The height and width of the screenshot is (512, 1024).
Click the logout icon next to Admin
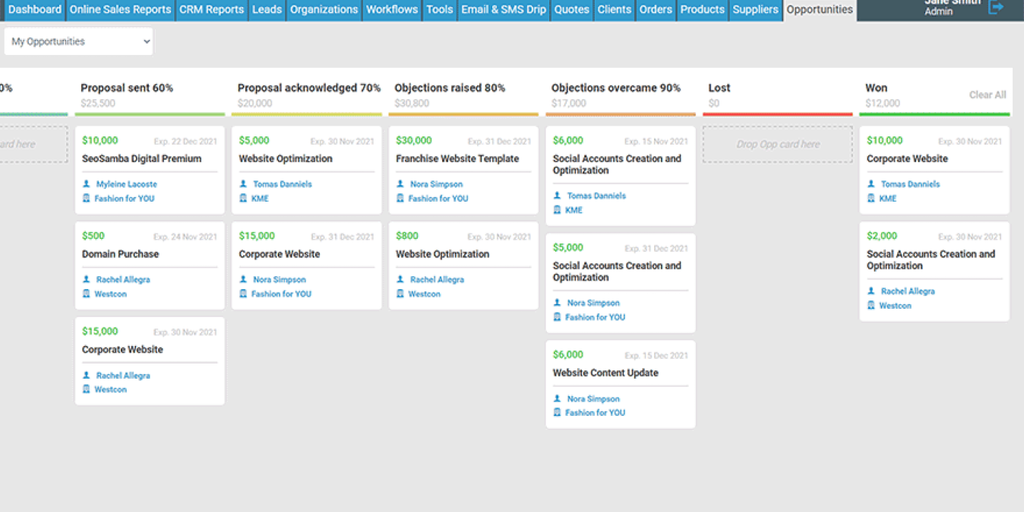[996, 7]
